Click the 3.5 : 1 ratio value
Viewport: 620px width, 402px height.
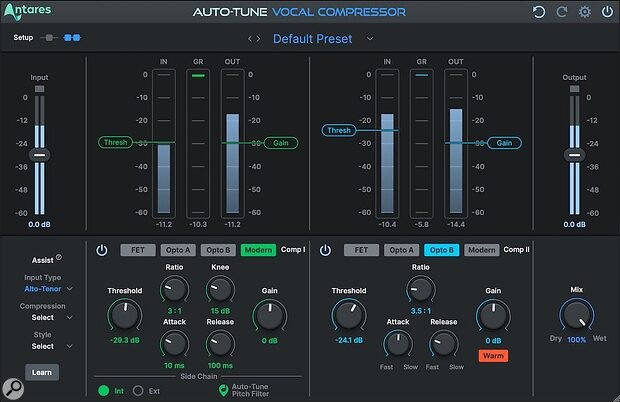tap(421, 311)
